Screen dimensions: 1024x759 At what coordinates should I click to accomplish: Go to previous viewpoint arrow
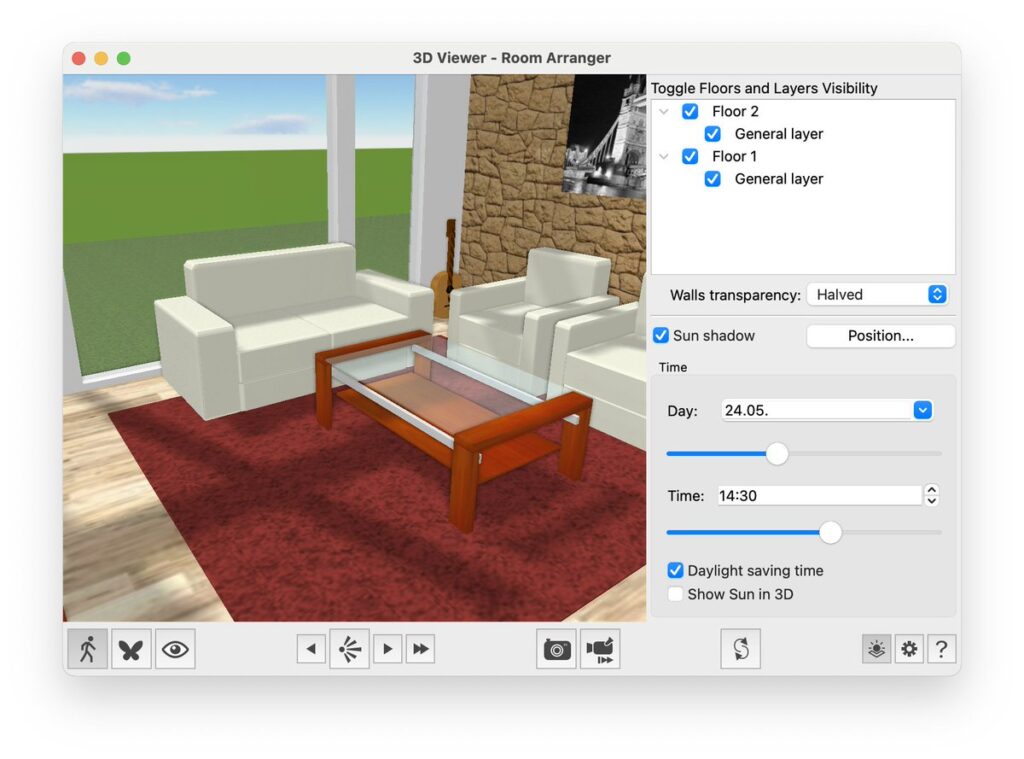coord(312,649)
